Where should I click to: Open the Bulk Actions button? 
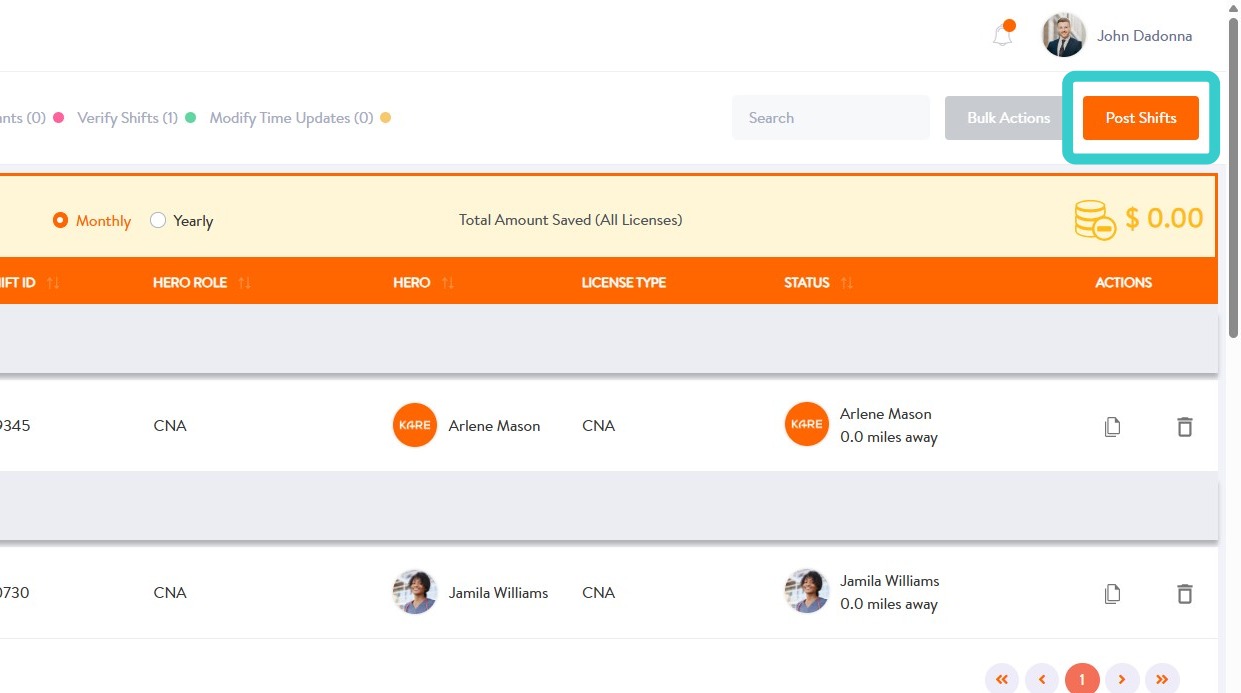point(1008,118)
